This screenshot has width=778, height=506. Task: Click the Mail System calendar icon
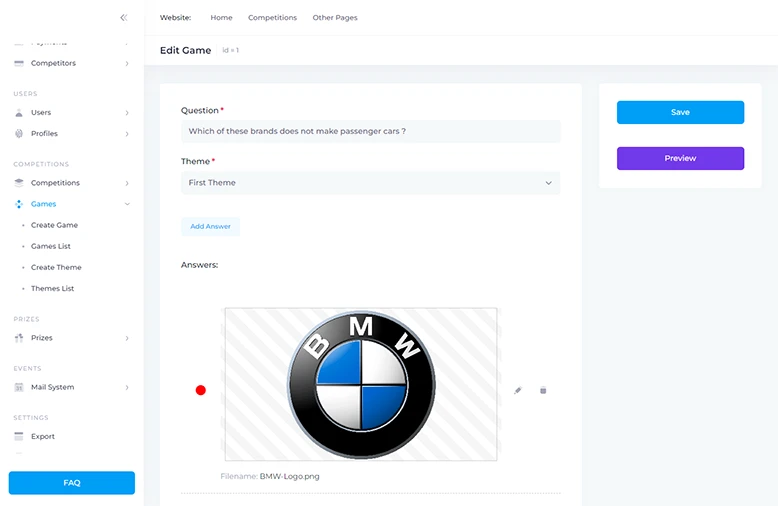[19, 387]
